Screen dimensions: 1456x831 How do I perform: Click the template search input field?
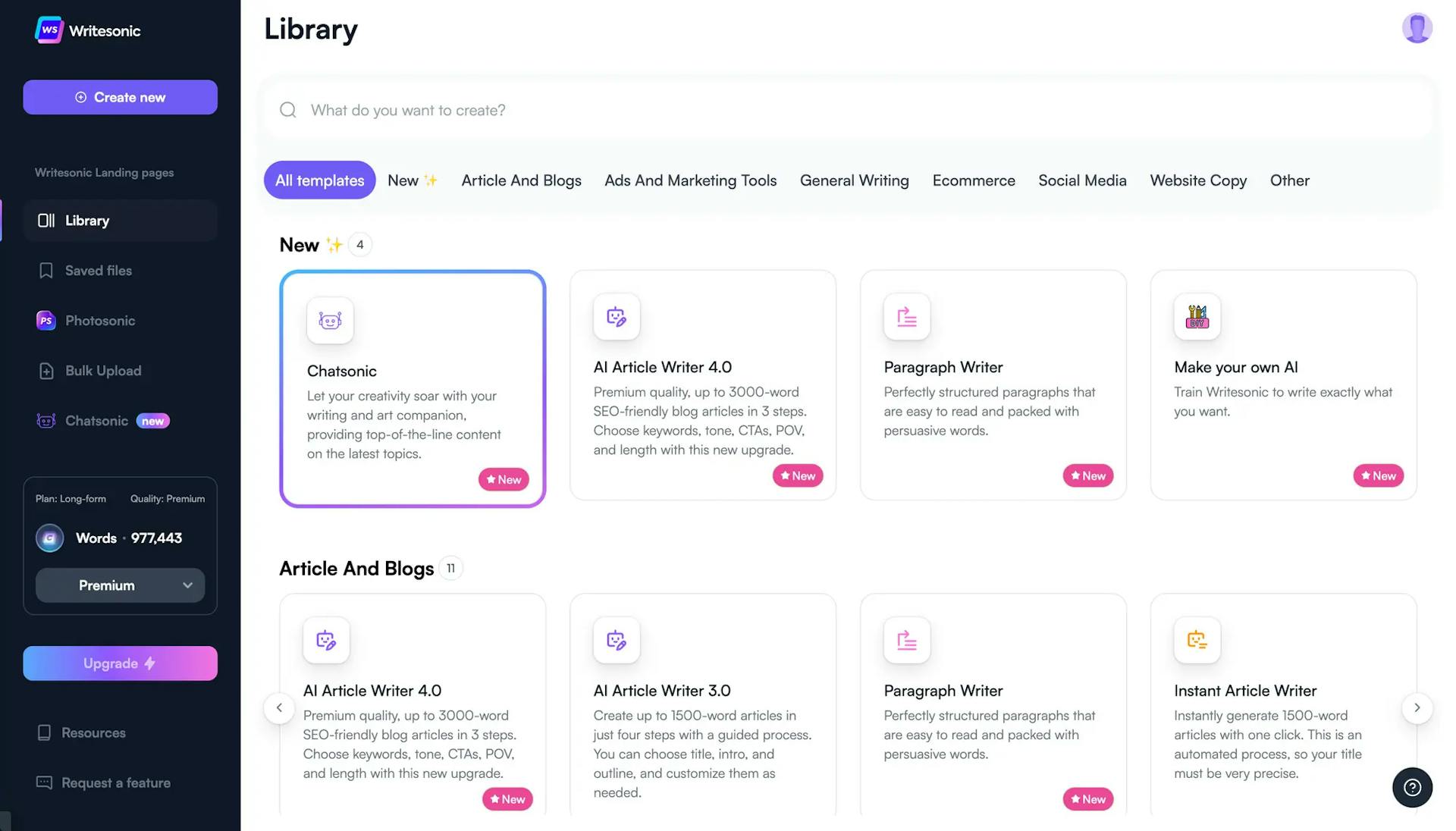click(x=849, y=111)
